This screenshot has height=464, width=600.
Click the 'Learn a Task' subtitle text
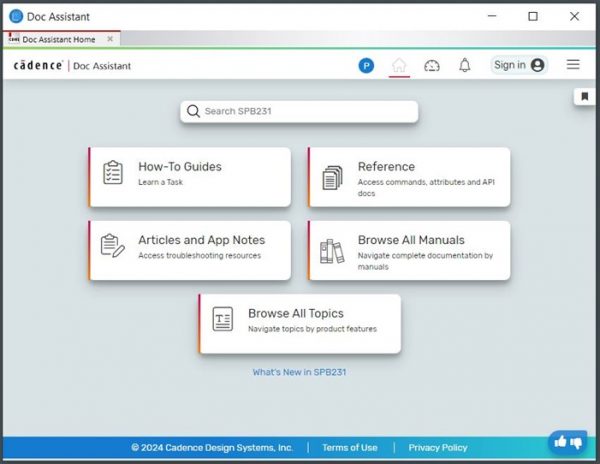coord(160,182)
